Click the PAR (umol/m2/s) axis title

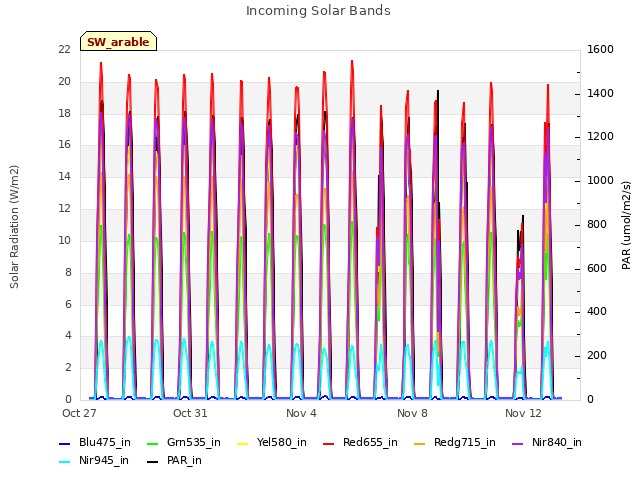(626, 225)
